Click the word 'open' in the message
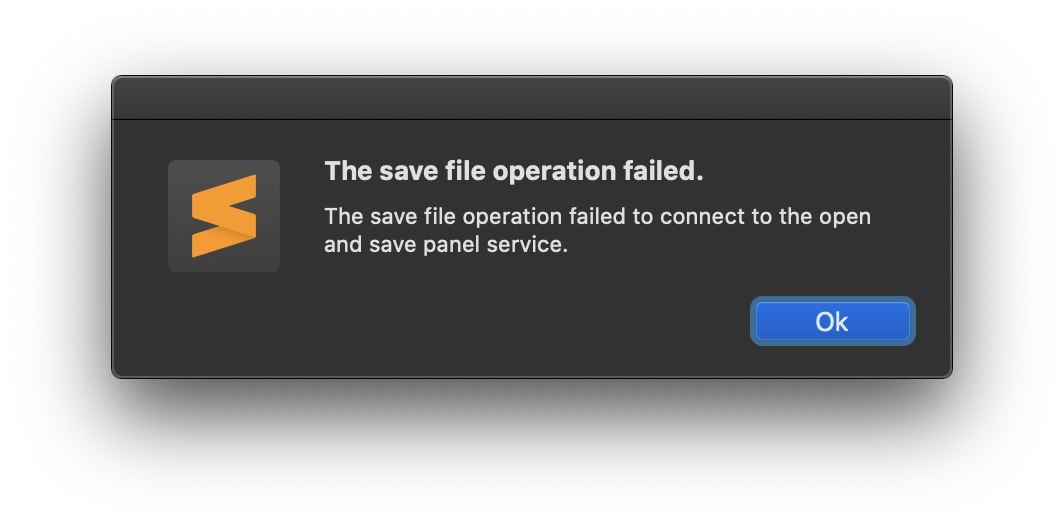The height and width of the screenshot is (526, 1064). click(x=845, y=216)
